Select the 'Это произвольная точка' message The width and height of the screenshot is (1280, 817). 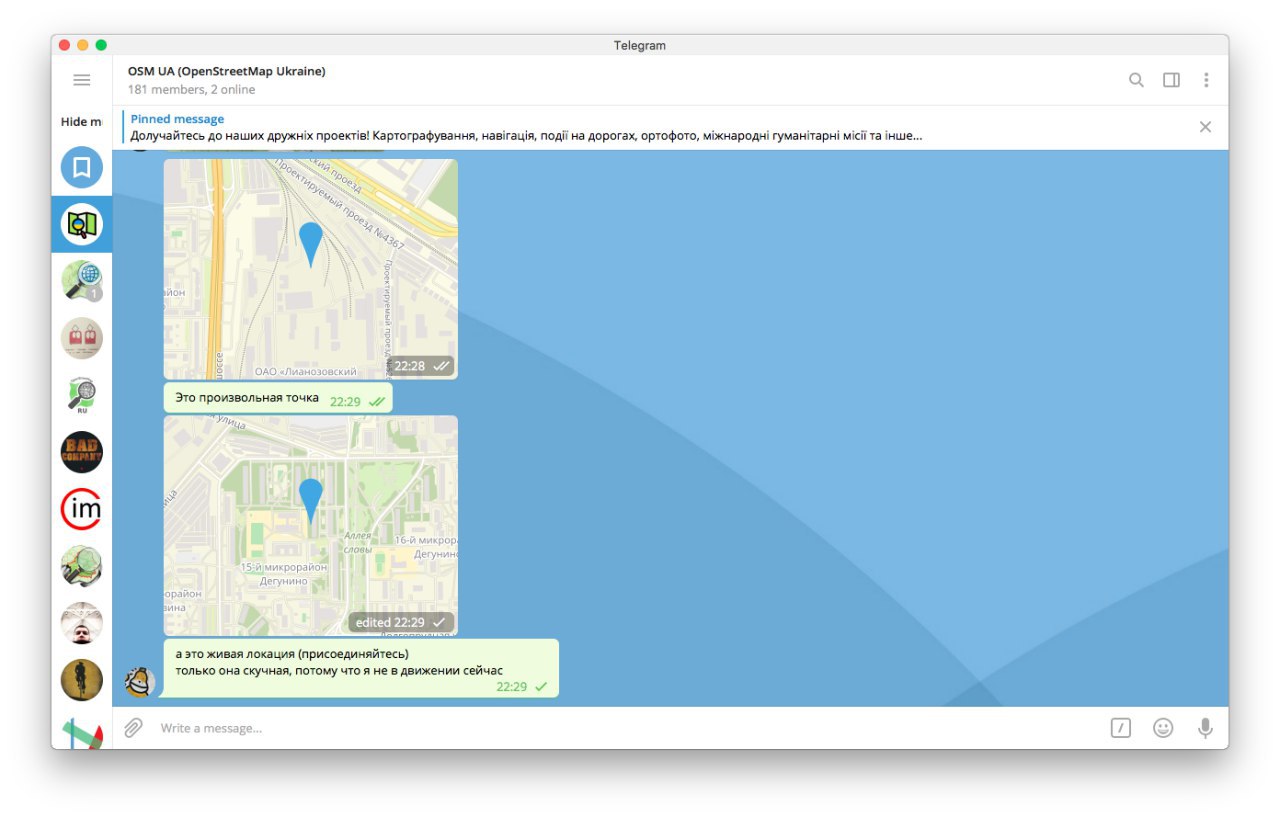[278, 398]
